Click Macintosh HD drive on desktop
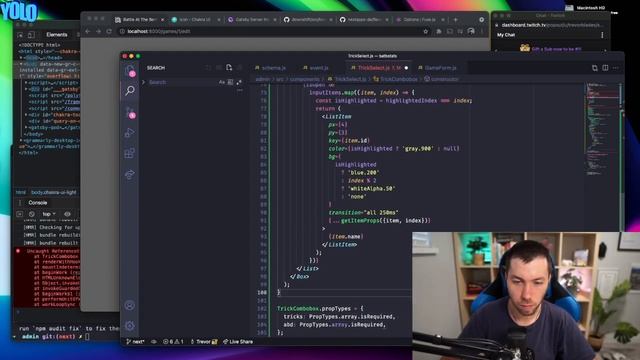The width and height of the screenshot is (640, 360). point(586,8)
